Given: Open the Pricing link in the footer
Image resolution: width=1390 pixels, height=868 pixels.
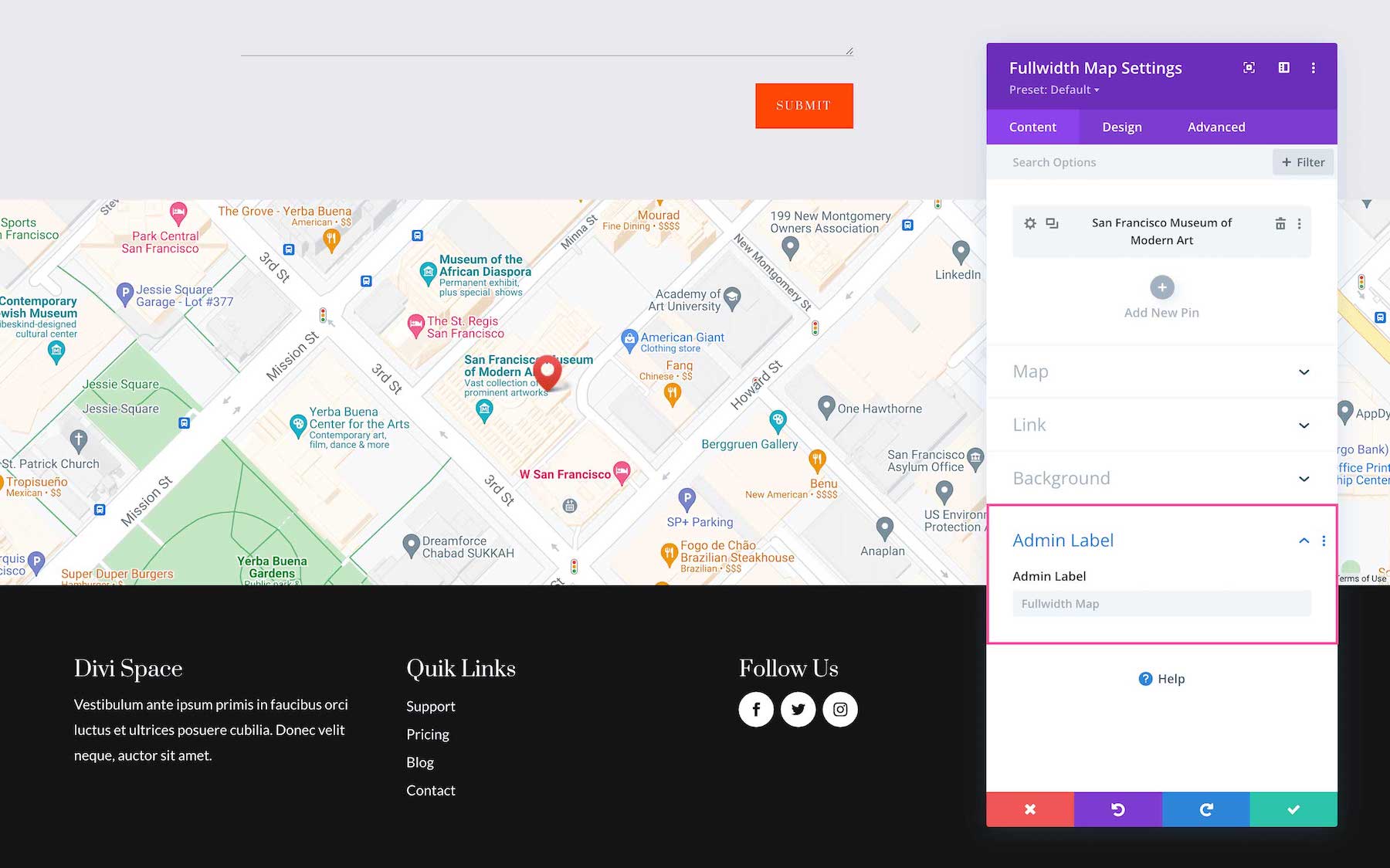Looking at the screenshot, I should pyautogui.click(x=428, y=734).
